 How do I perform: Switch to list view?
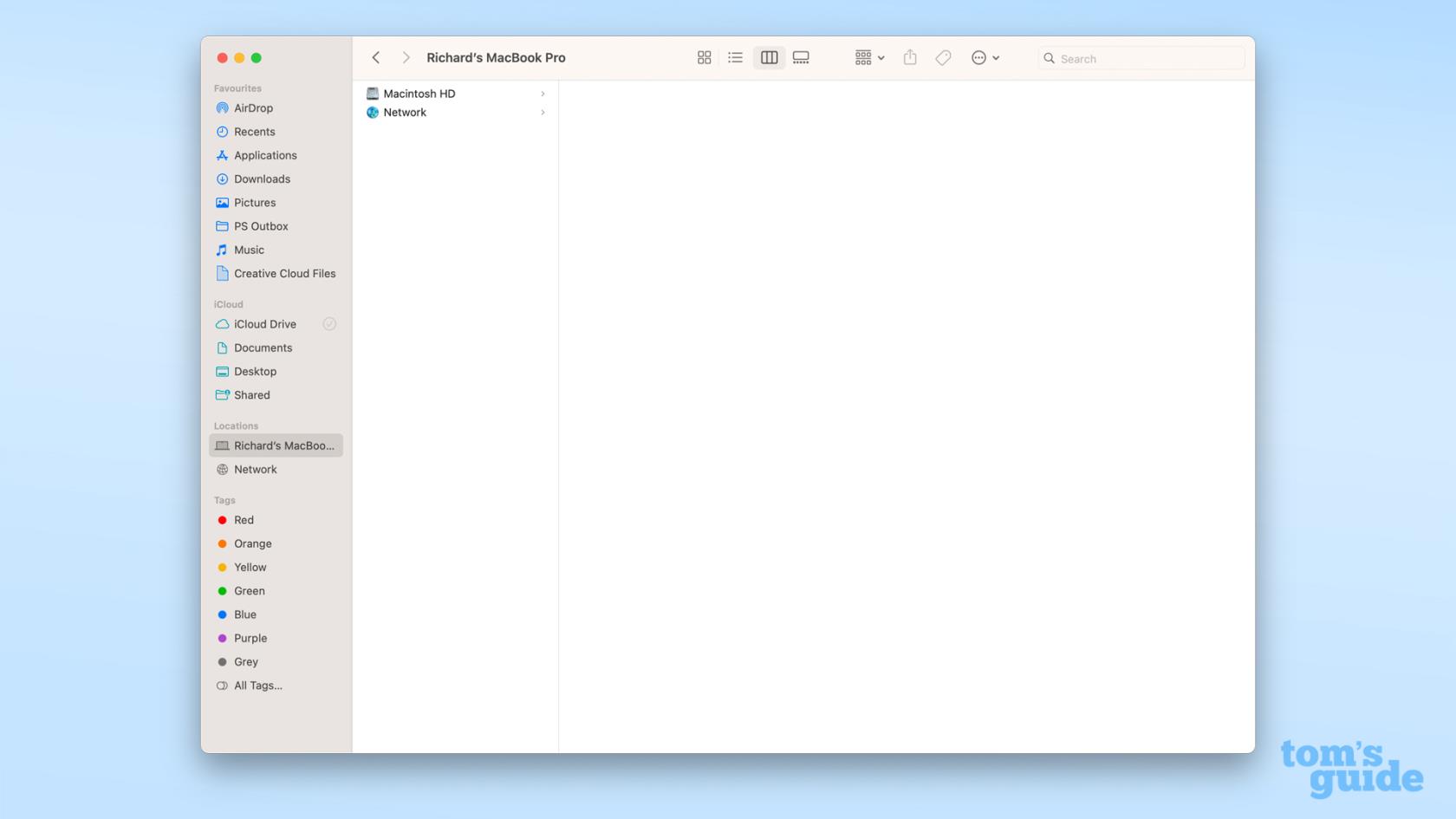(735, 57)
